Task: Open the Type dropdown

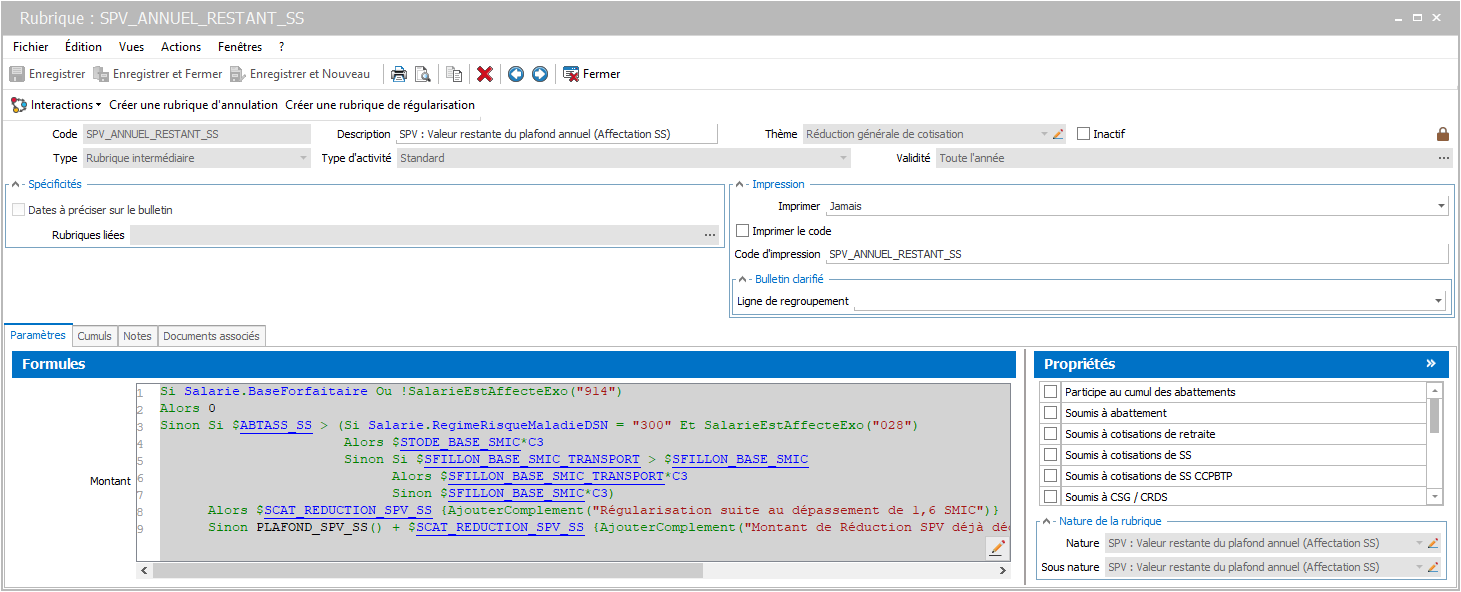Action: [x=304, y=158]
